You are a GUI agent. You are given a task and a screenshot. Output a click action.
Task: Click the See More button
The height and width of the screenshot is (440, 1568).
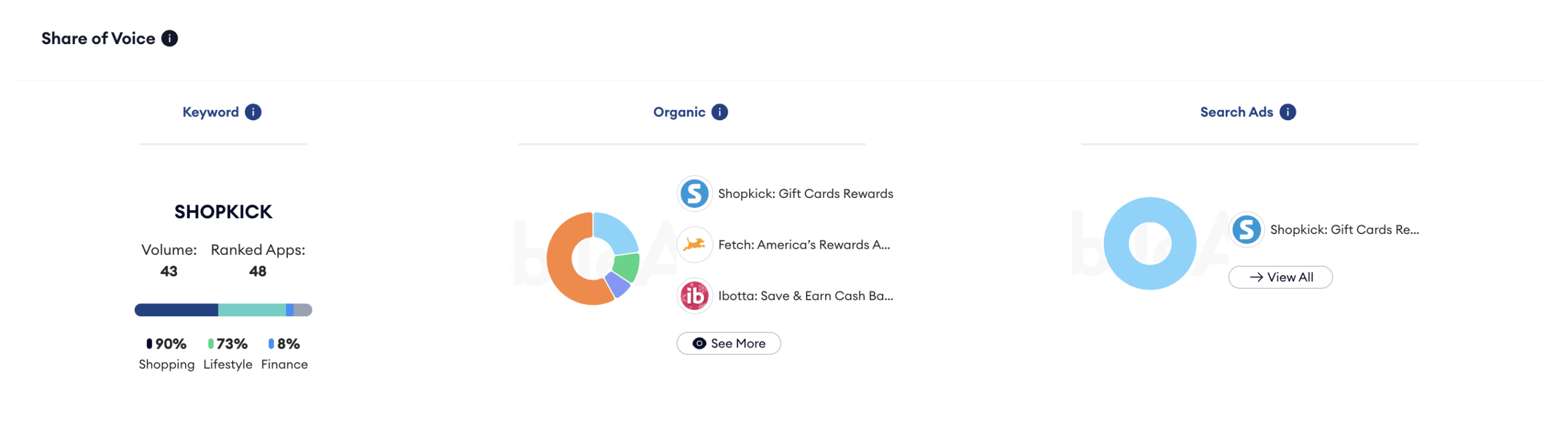coord(728,344)
